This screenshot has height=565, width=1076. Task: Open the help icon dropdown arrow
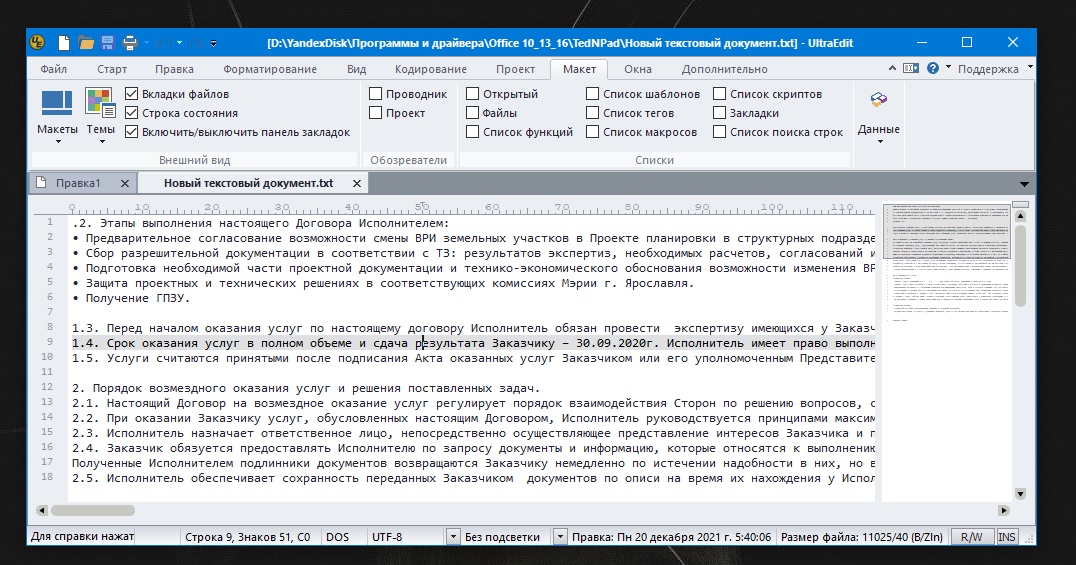(948, 67)
